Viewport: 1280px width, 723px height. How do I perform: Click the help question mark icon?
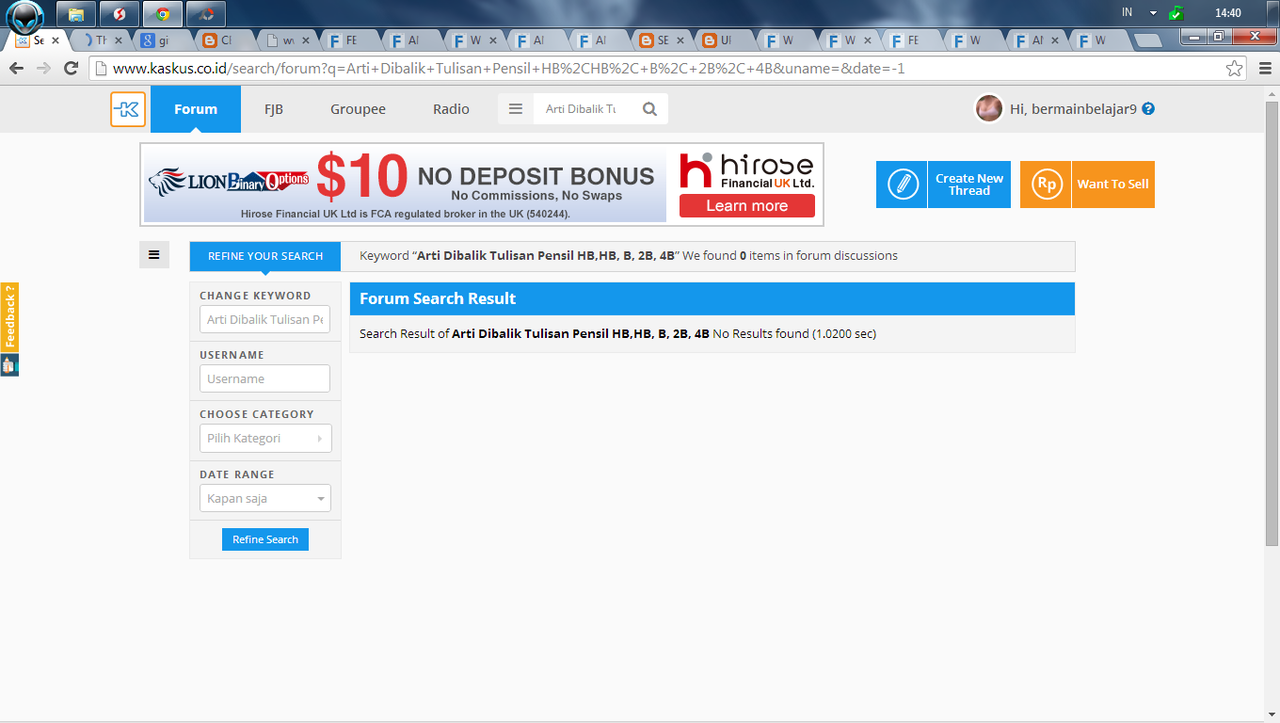point(1148,109)
